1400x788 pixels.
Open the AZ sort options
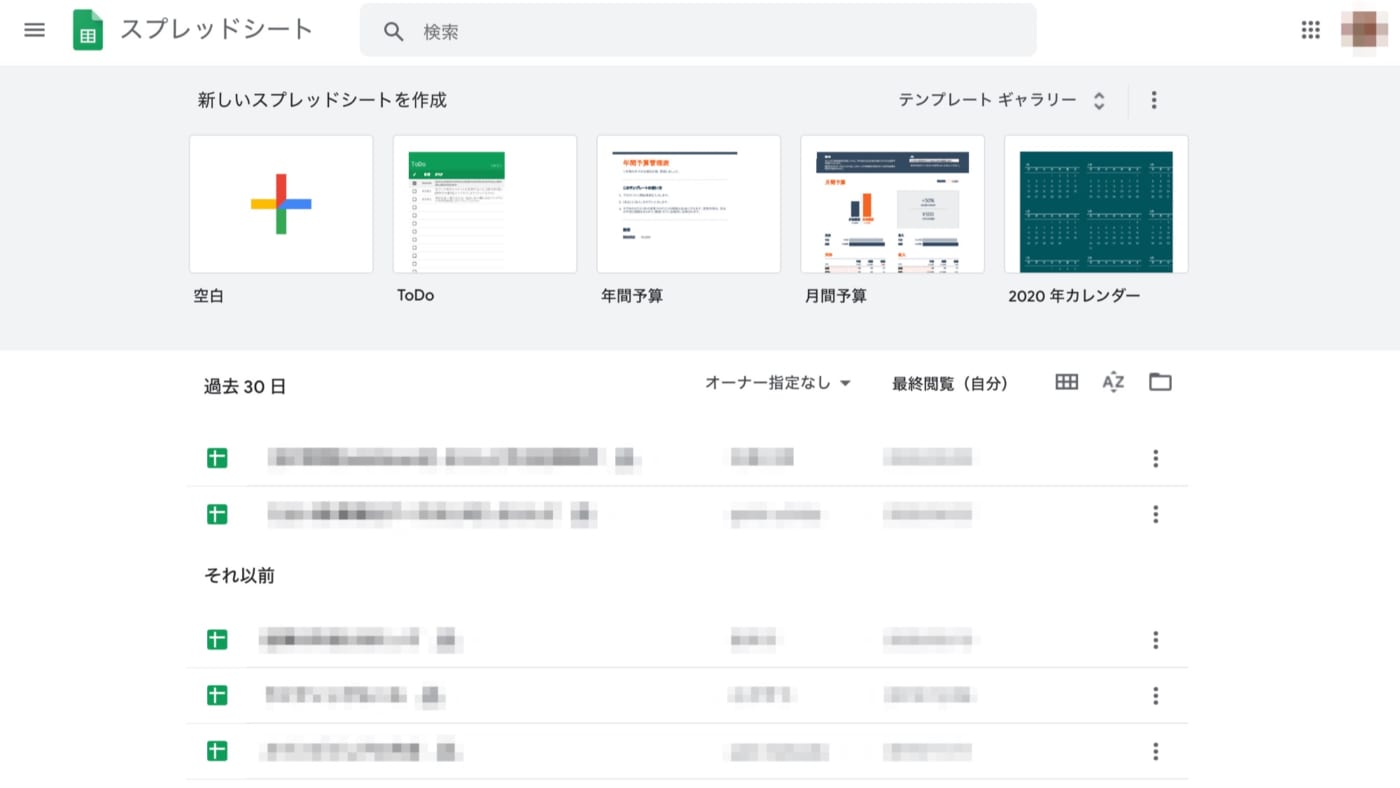pos(1113,382)
